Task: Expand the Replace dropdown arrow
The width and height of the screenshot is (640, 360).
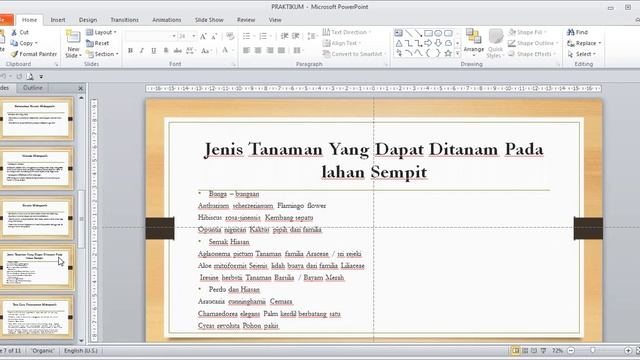Action: coord(600,43)
